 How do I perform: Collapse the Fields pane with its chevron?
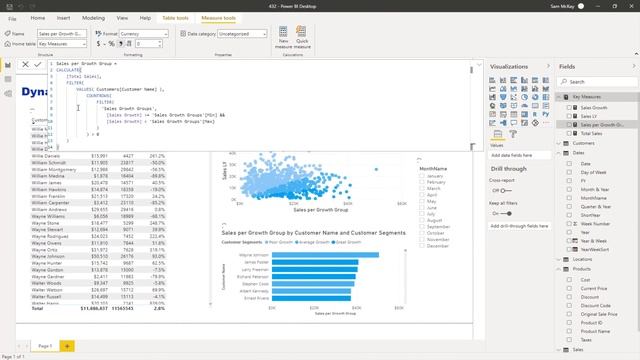tap(634, 66)
